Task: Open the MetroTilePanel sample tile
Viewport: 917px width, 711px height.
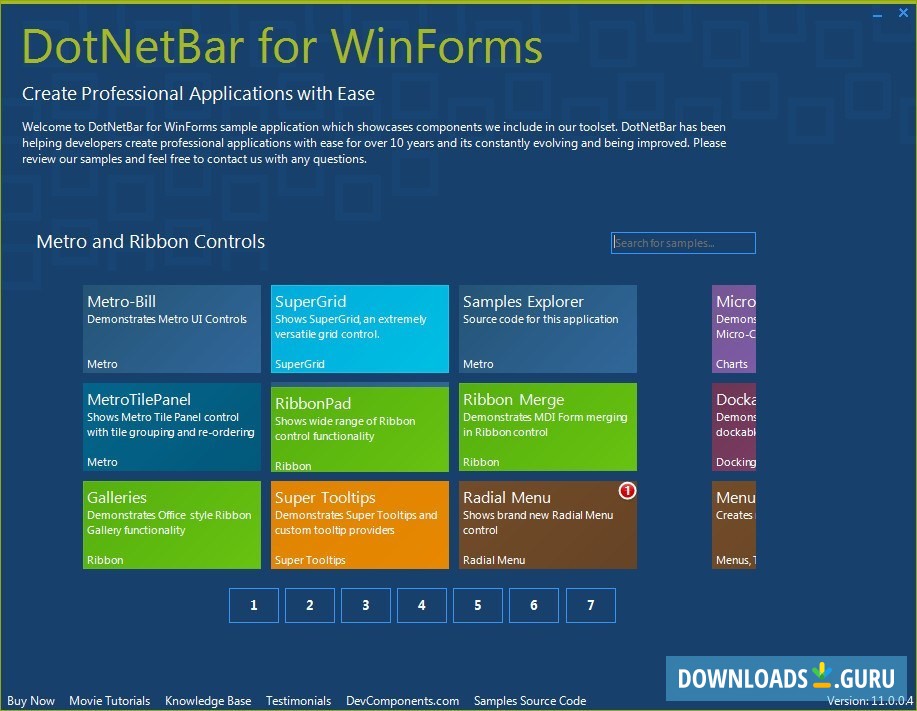Action: tap(171, 427)
